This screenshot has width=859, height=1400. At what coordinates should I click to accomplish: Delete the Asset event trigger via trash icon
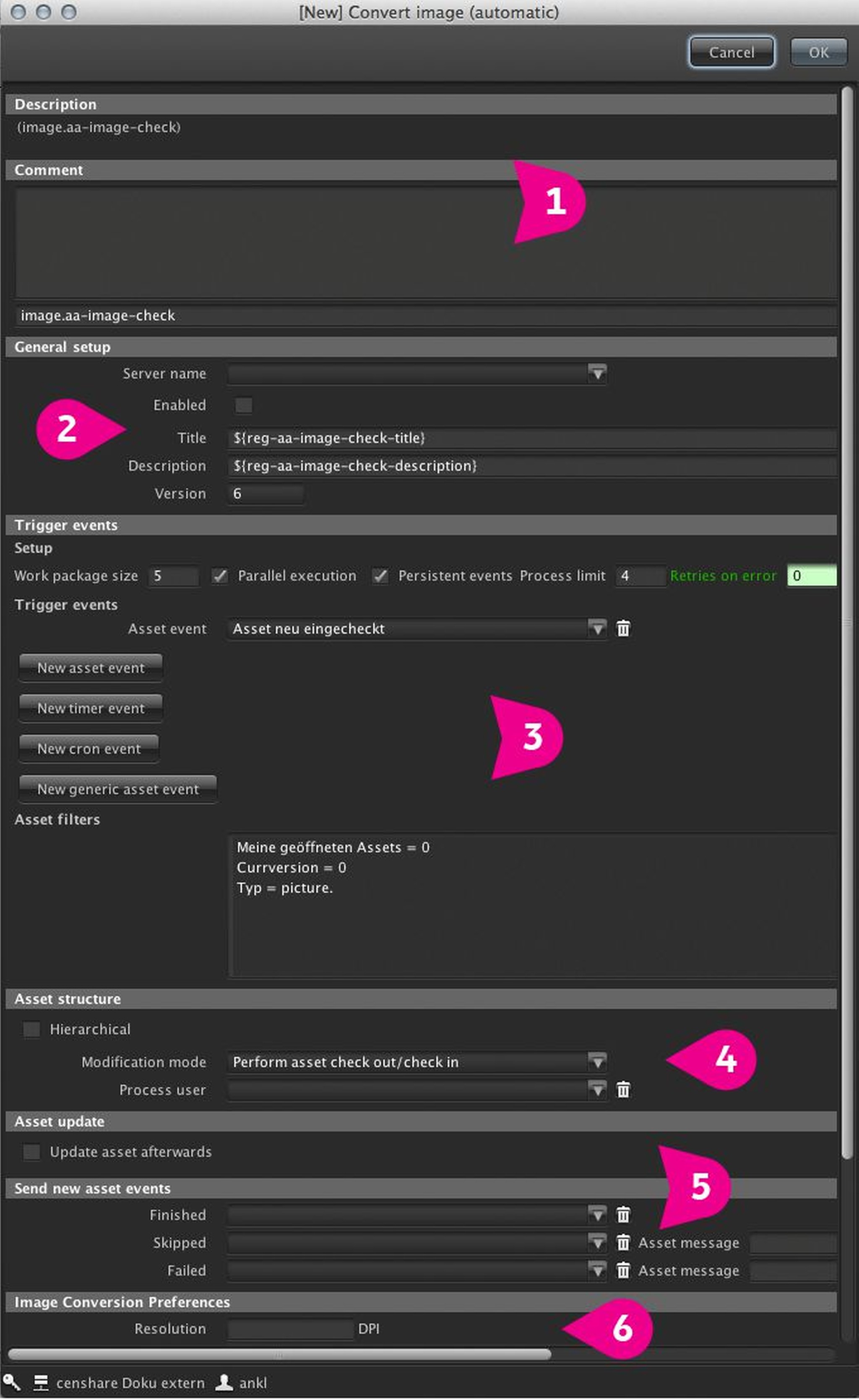(623, 629)
